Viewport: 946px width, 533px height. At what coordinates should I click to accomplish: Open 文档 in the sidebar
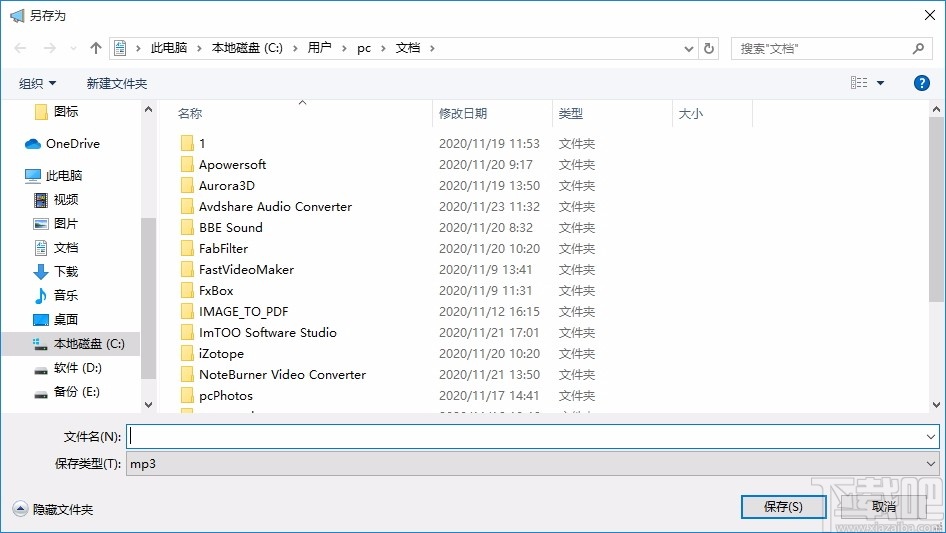(x=56, y=247)
